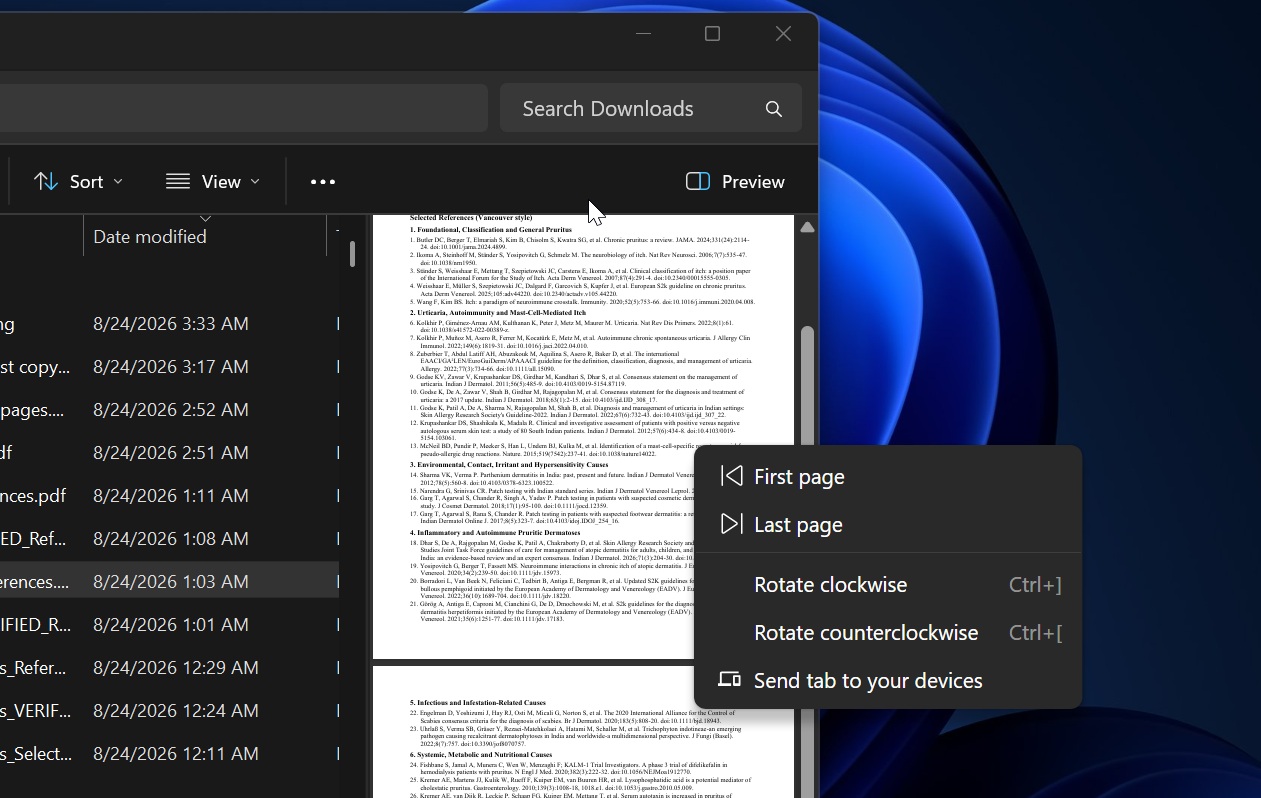The height and width of the screenshot is (798, 1261).
Task: Click the Last page icon
Action: [x=732, y=524]
